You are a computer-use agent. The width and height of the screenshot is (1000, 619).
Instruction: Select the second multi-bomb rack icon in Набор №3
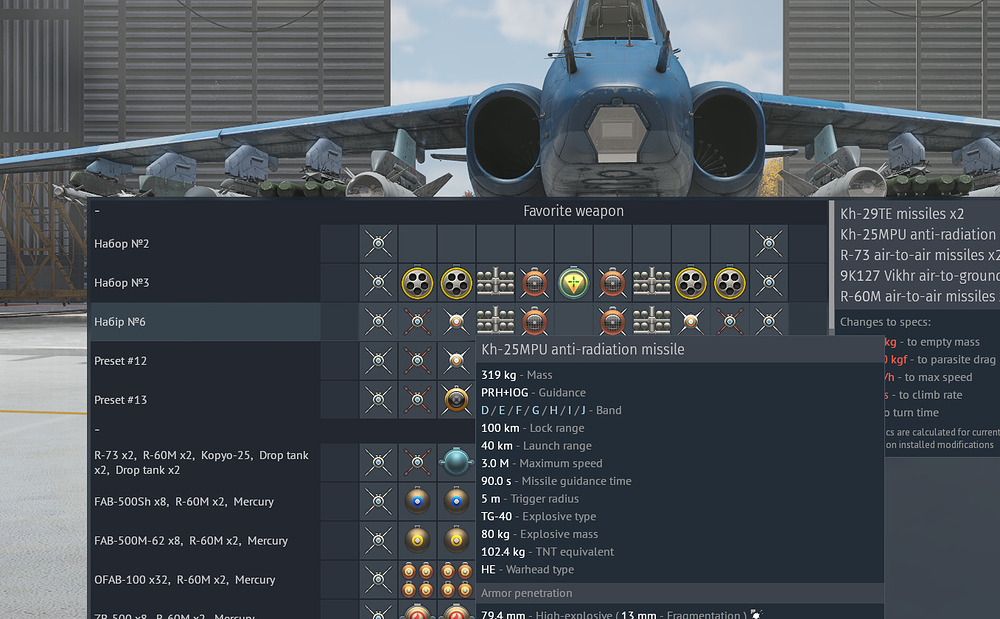tap(652, 282)
